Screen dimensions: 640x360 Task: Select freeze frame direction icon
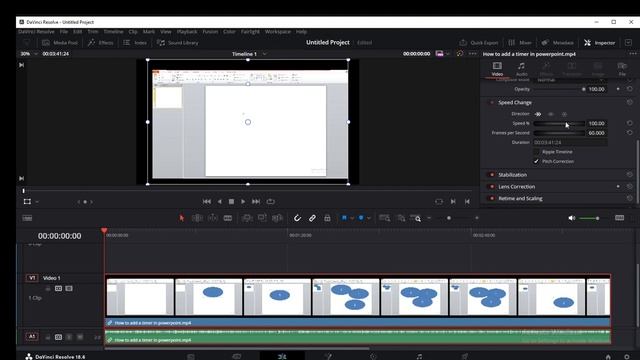point(564,114)
